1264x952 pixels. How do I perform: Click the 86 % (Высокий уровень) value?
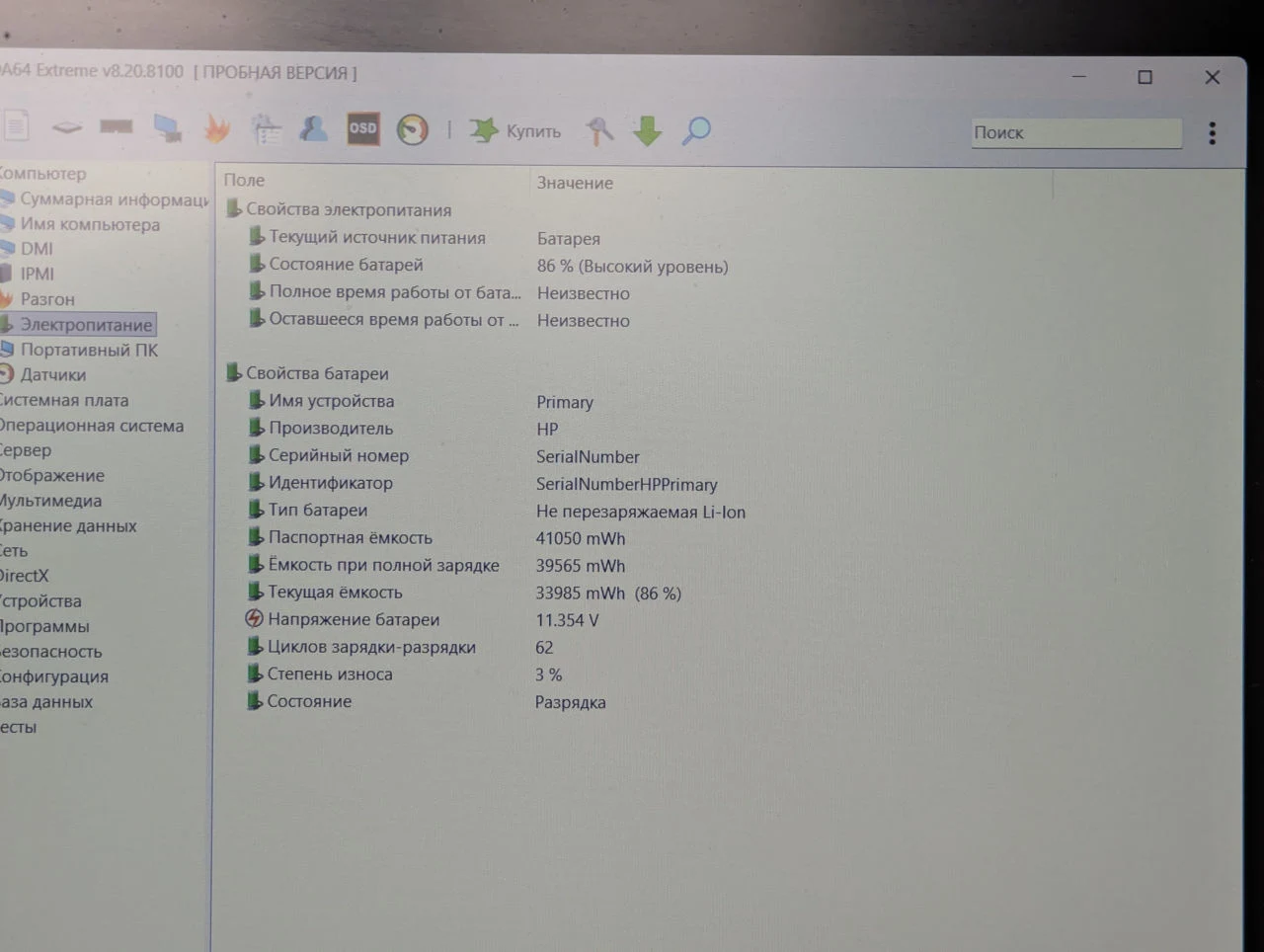point(633,267)
